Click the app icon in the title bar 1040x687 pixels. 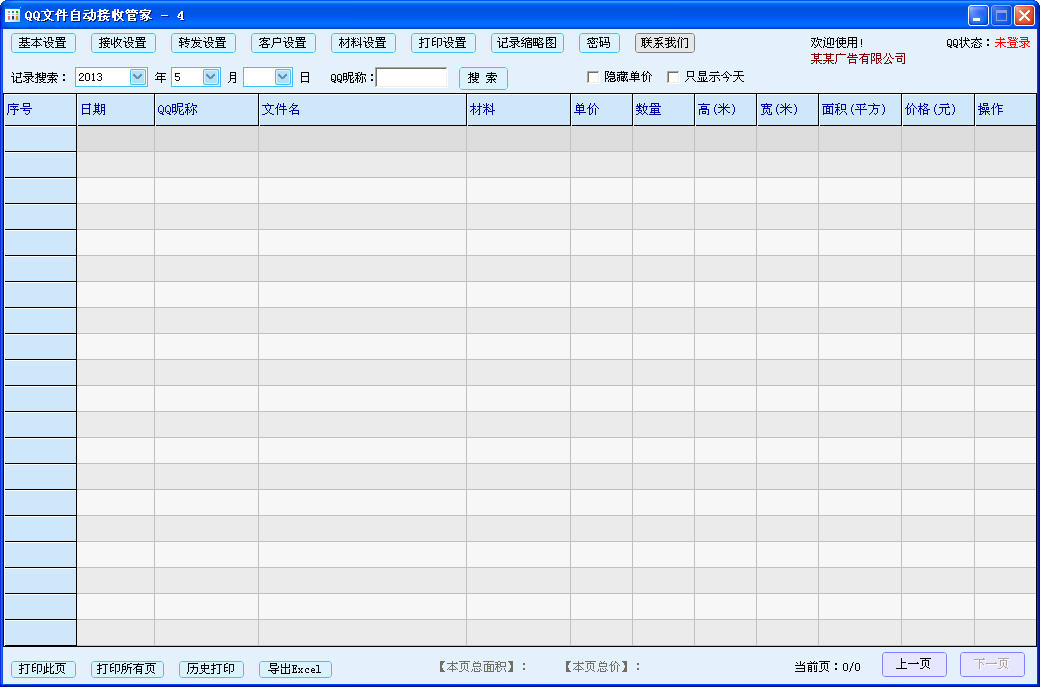point(13,15)
